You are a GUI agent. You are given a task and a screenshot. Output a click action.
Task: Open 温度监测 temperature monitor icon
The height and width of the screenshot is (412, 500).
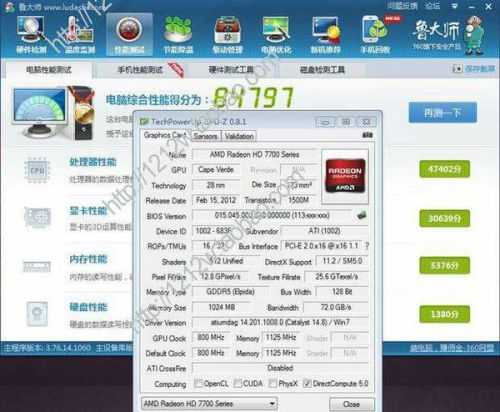point(79,35)
